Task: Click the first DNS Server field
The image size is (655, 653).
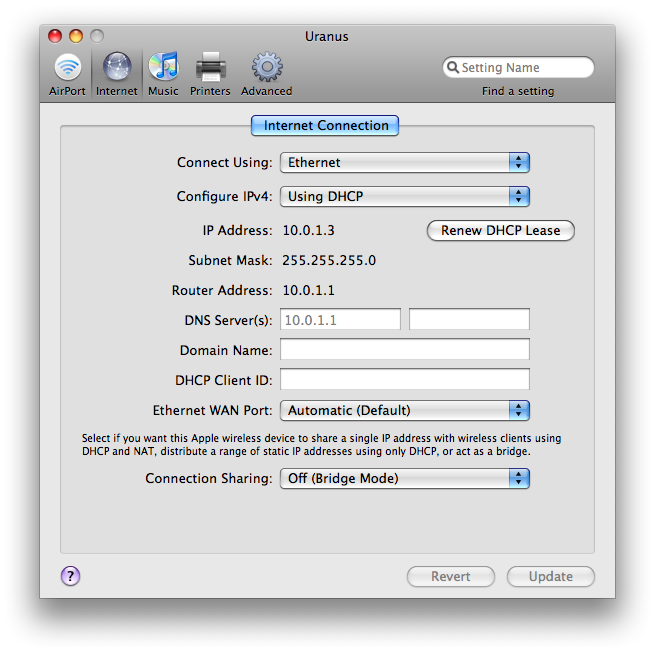Action: 340,320
